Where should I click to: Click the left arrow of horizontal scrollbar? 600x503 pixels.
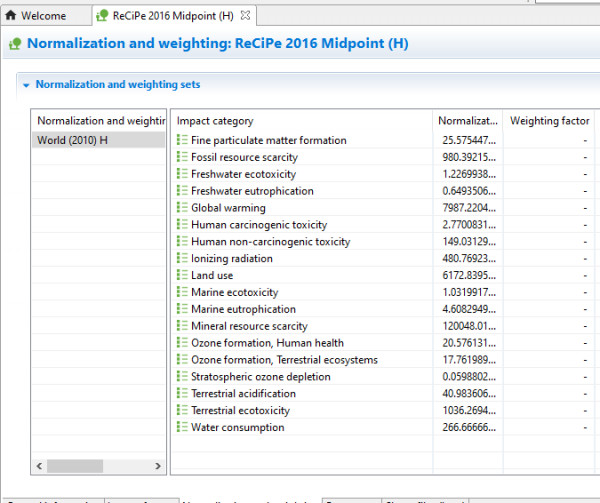pos(39,466)
